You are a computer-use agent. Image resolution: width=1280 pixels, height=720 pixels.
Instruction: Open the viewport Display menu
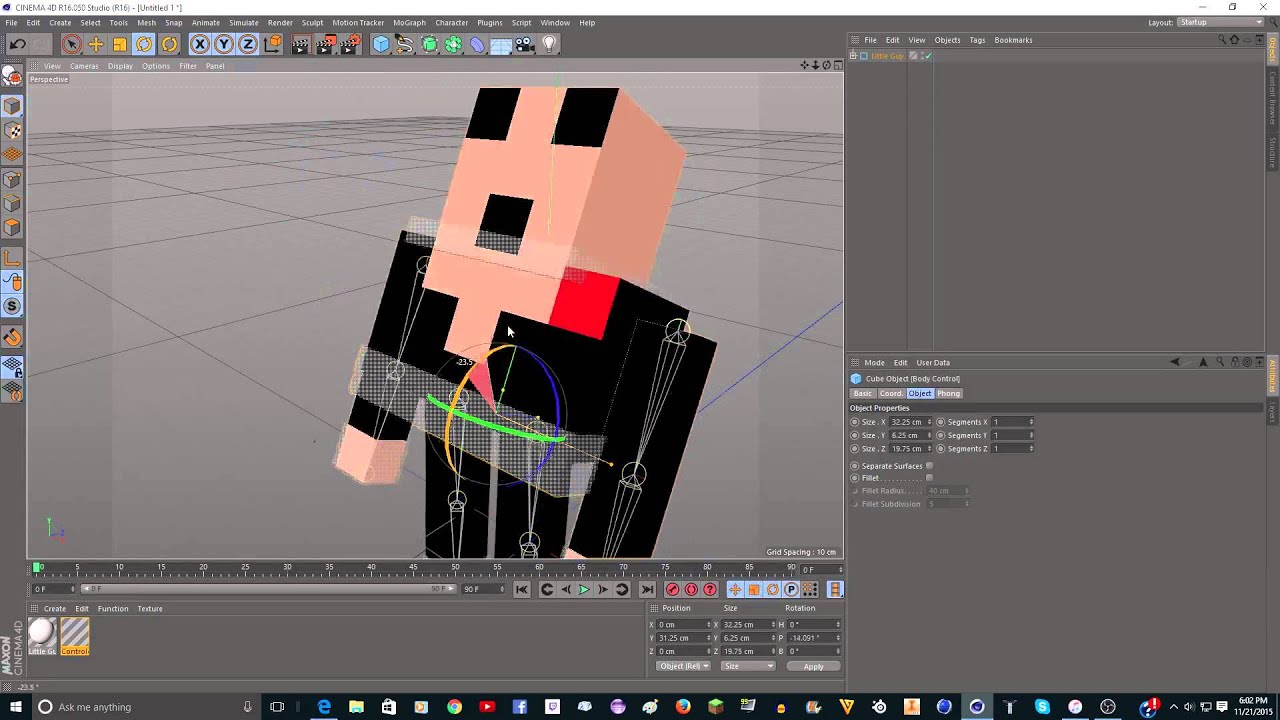(x=120, y=66)
